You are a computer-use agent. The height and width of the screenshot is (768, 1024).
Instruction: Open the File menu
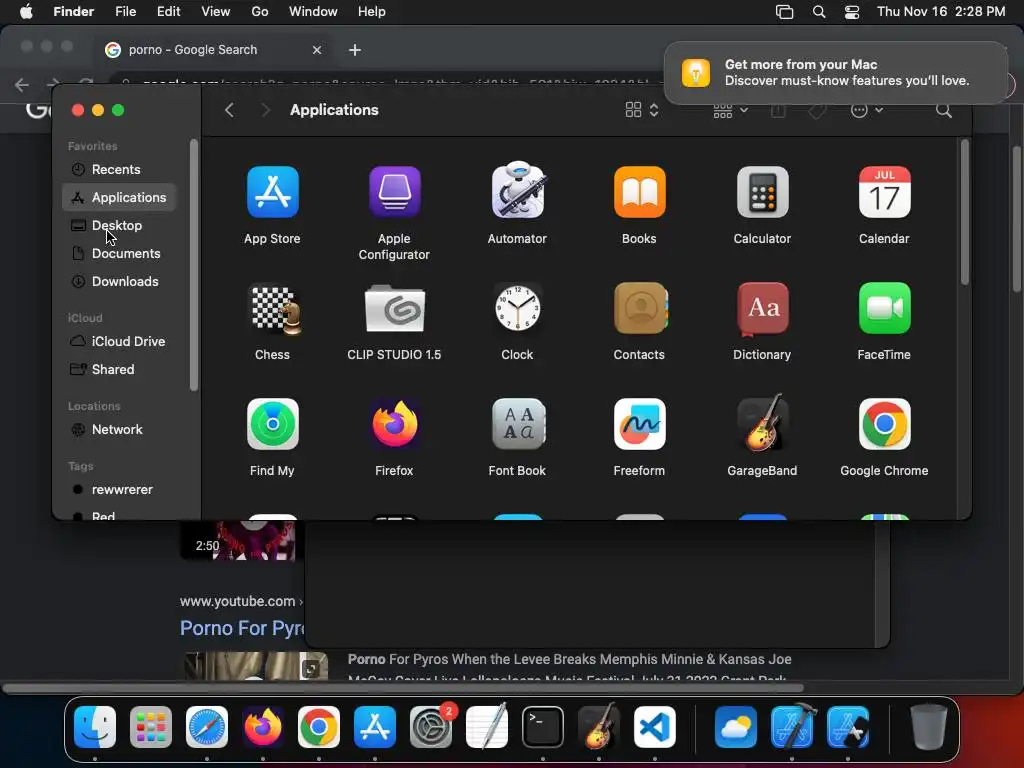(125, 12)
